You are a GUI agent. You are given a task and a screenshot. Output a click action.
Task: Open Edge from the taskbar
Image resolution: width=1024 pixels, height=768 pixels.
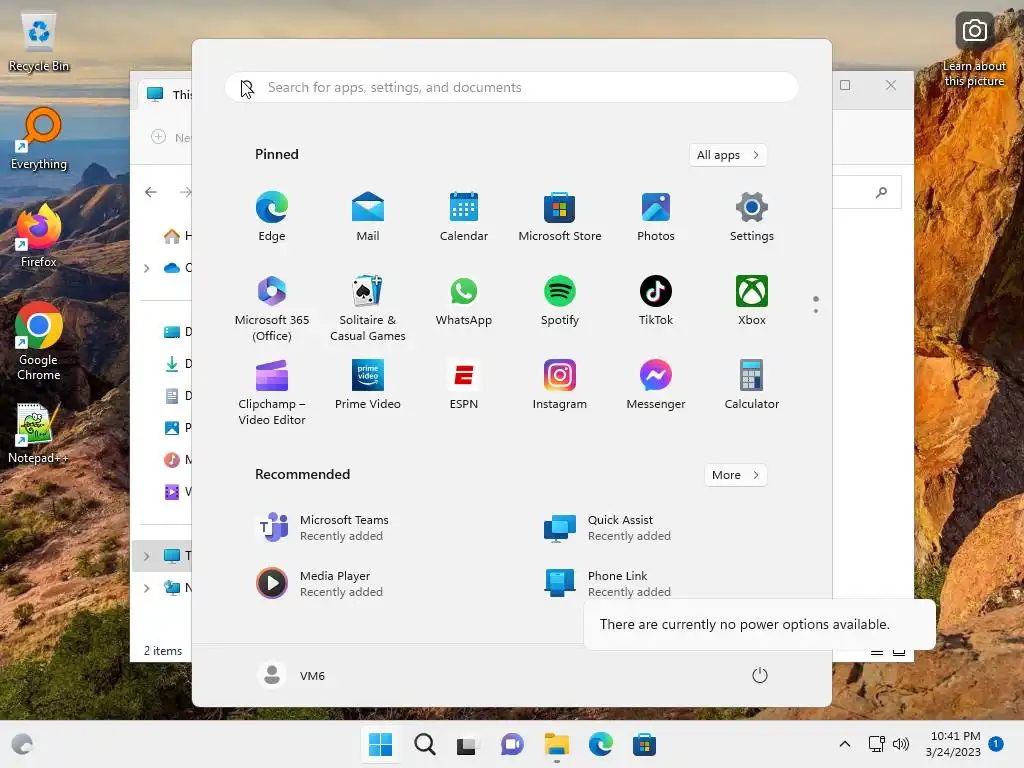[600, 744]
